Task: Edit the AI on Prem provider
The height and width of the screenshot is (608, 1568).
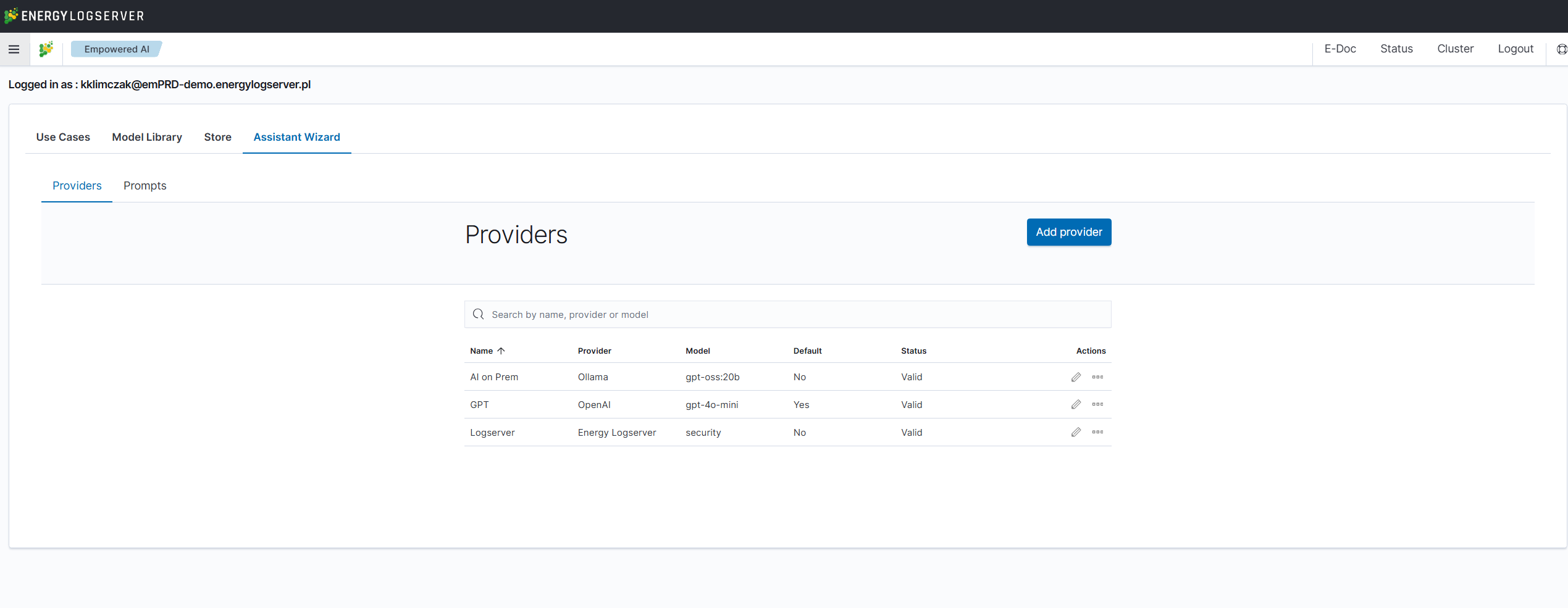Action: coord(1076,377)
